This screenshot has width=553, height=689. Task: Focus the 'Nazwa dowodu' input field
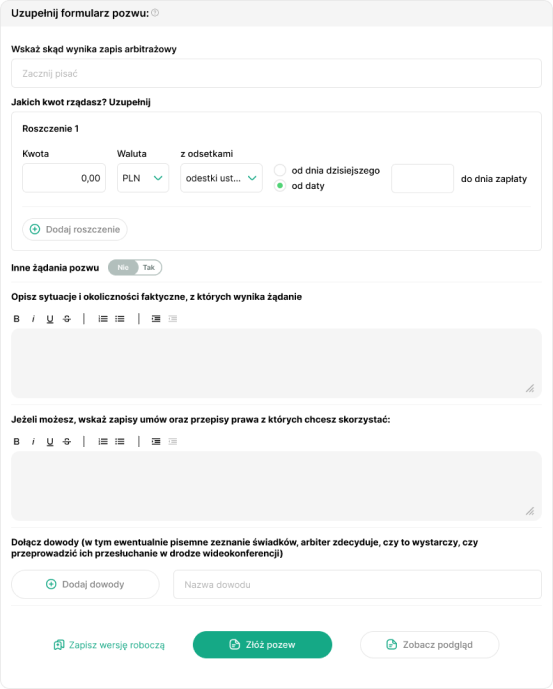[x=357, y=584]
